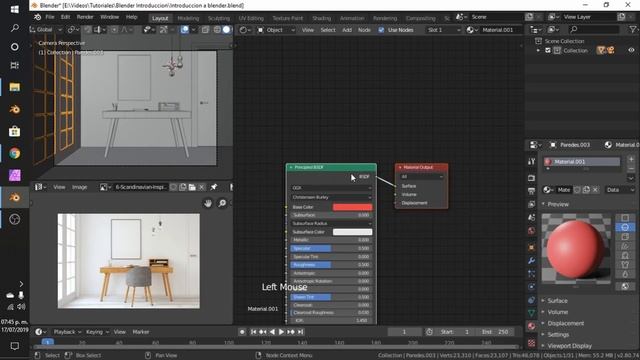This screenshot has width=640, height=360.
Task: Open the Object properties tab
Action: tap(531, 247)
